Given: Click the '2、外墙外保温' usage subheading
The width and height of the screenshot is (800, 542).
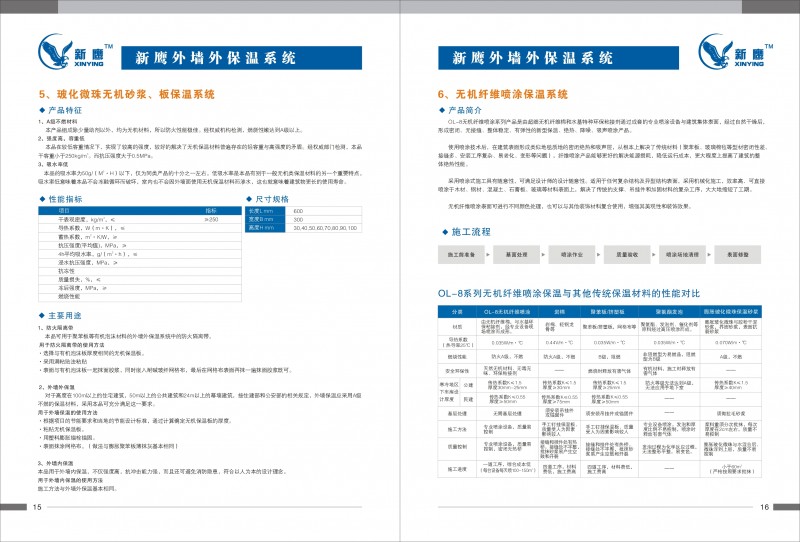Looking at the screenshot, I should pos(57,387).
